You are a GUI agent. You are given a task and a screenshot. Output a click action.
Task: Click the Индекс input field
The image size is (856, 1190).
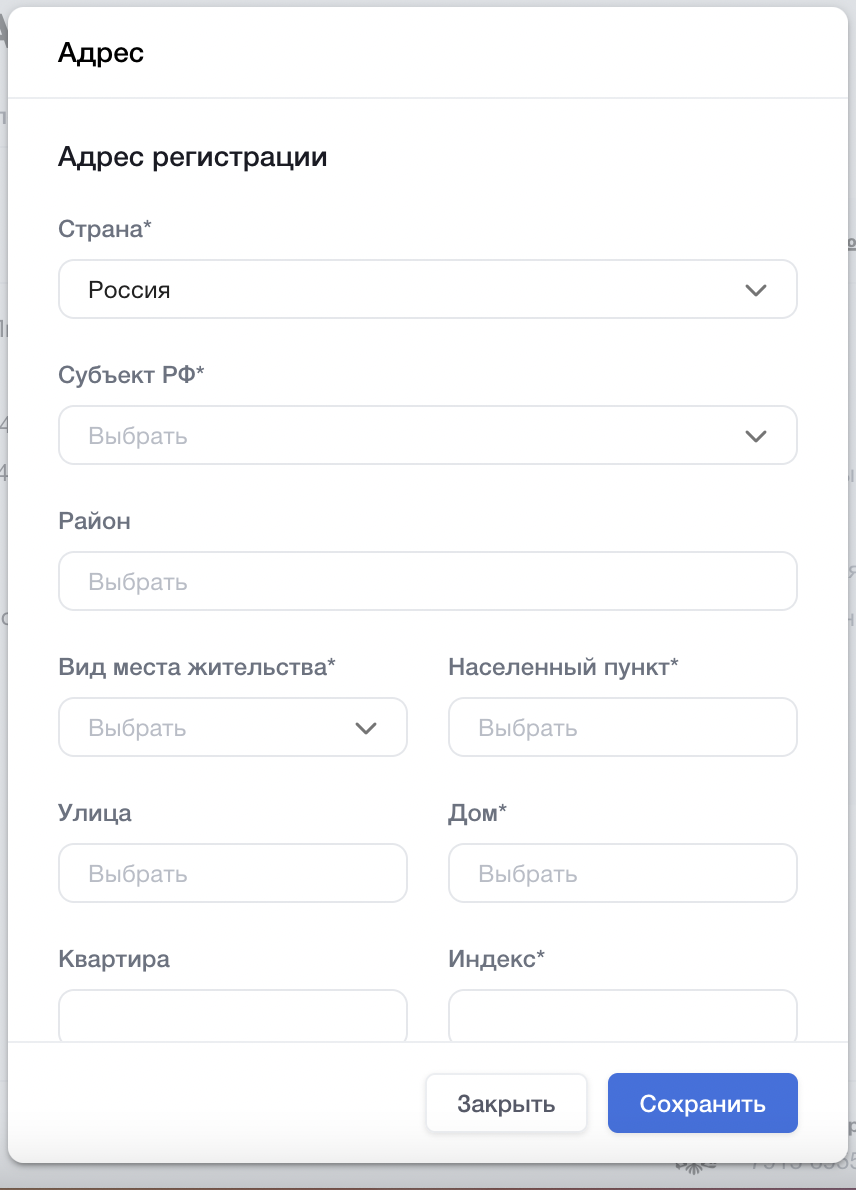(622, 1015)
